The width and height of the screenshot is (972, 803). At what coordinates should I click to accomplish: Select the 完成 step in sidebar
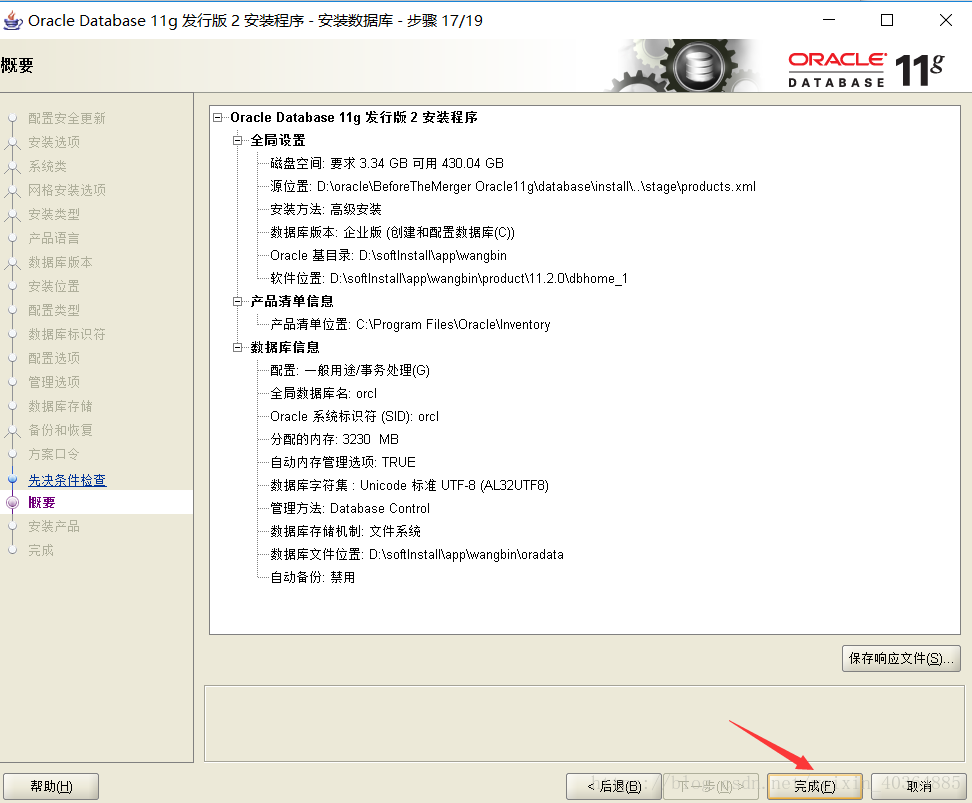[x=41, y=550]
